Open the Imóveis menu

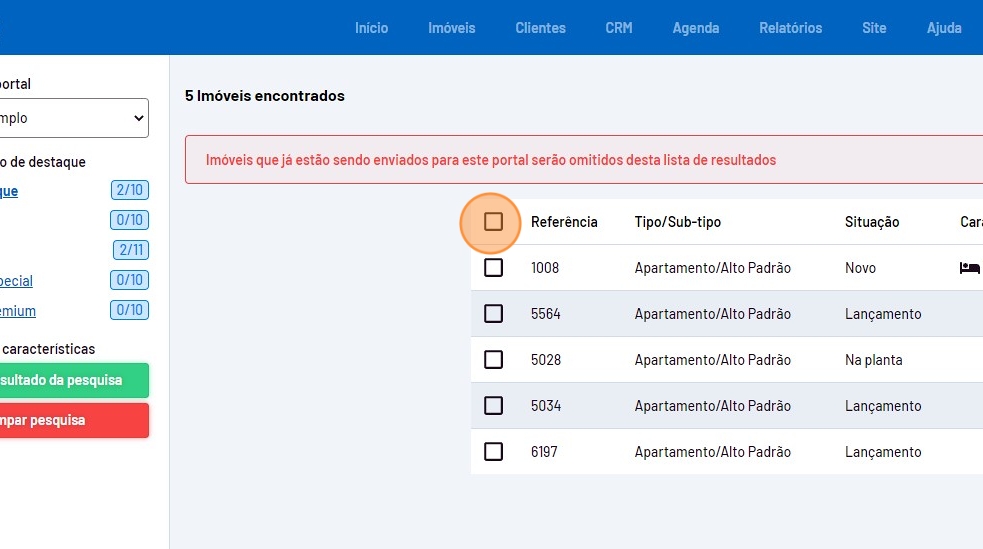tap(451, 28)
